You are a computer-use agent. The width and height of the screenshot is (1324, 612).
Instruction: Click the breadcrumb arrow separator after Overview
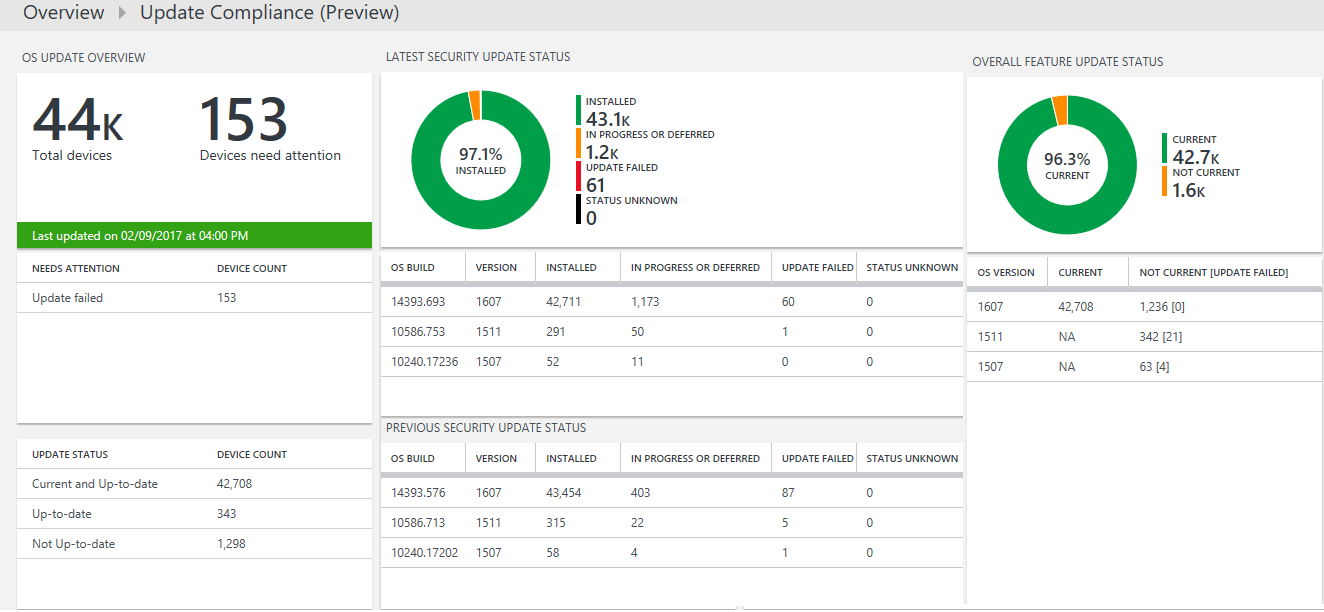pyautogui.click(x=122, y=13)
